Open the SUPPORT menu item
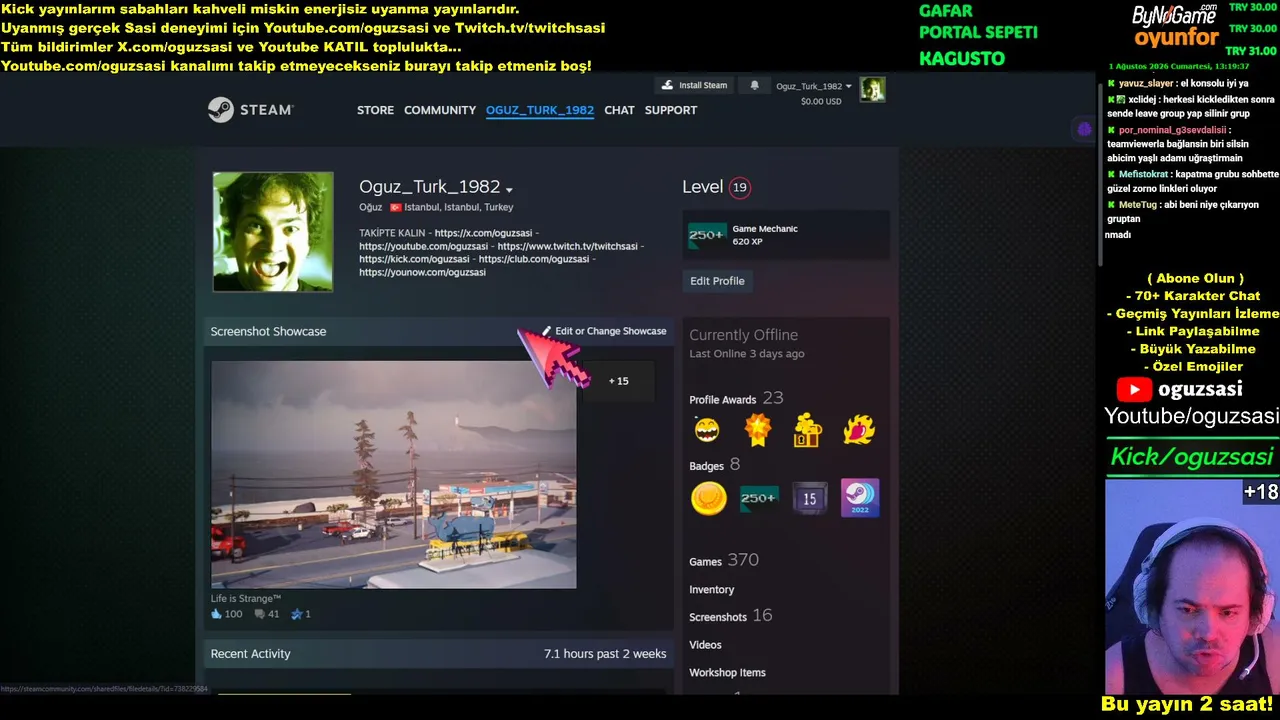The image size is (1280, 720). (x=671, y=110)
